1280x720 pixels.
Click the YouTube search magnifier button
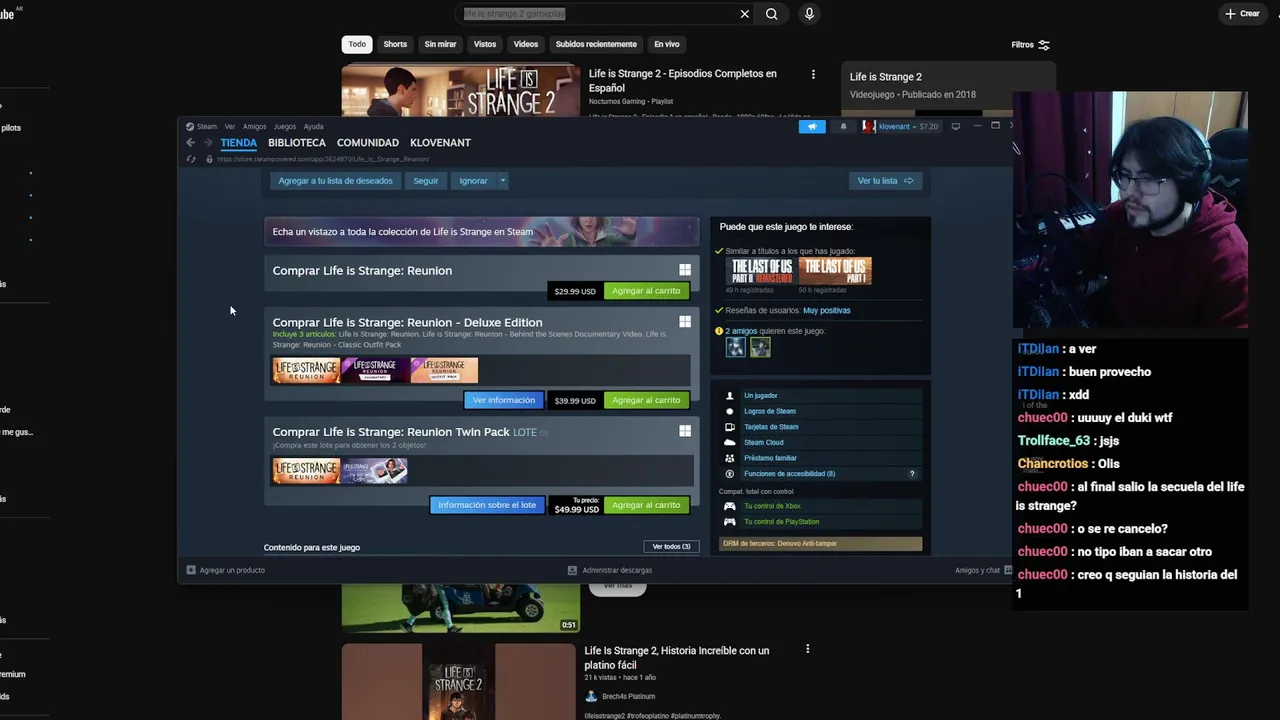772,14
